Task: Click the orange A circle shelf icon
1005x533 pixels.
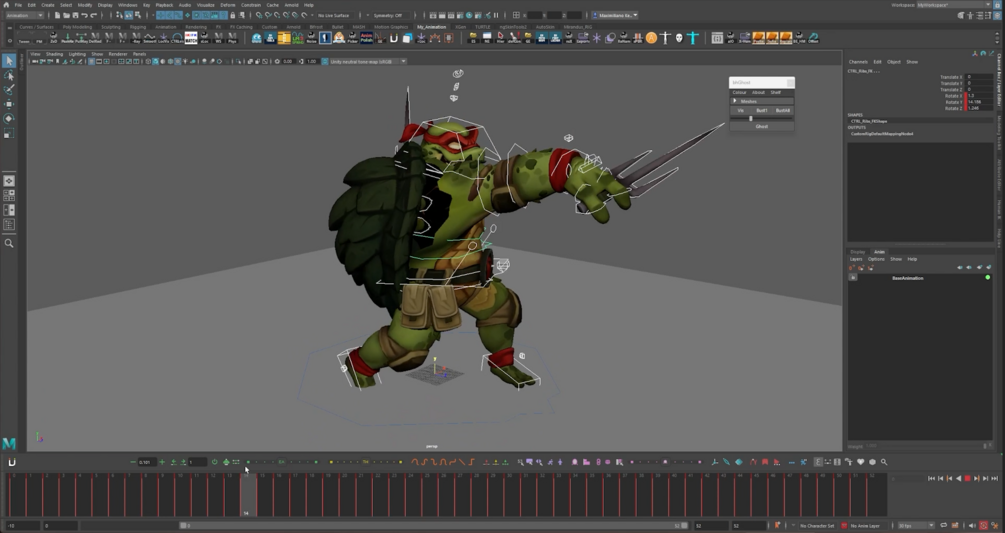Action: coord(651,38)
